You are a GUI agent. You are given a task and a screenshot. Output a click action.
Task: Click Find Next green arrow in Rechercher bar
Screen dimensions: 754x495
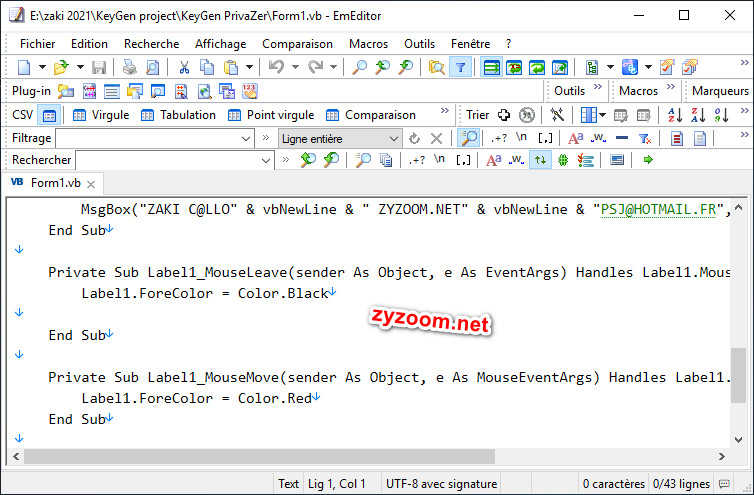pyautogui.click(x=331, y=160)
